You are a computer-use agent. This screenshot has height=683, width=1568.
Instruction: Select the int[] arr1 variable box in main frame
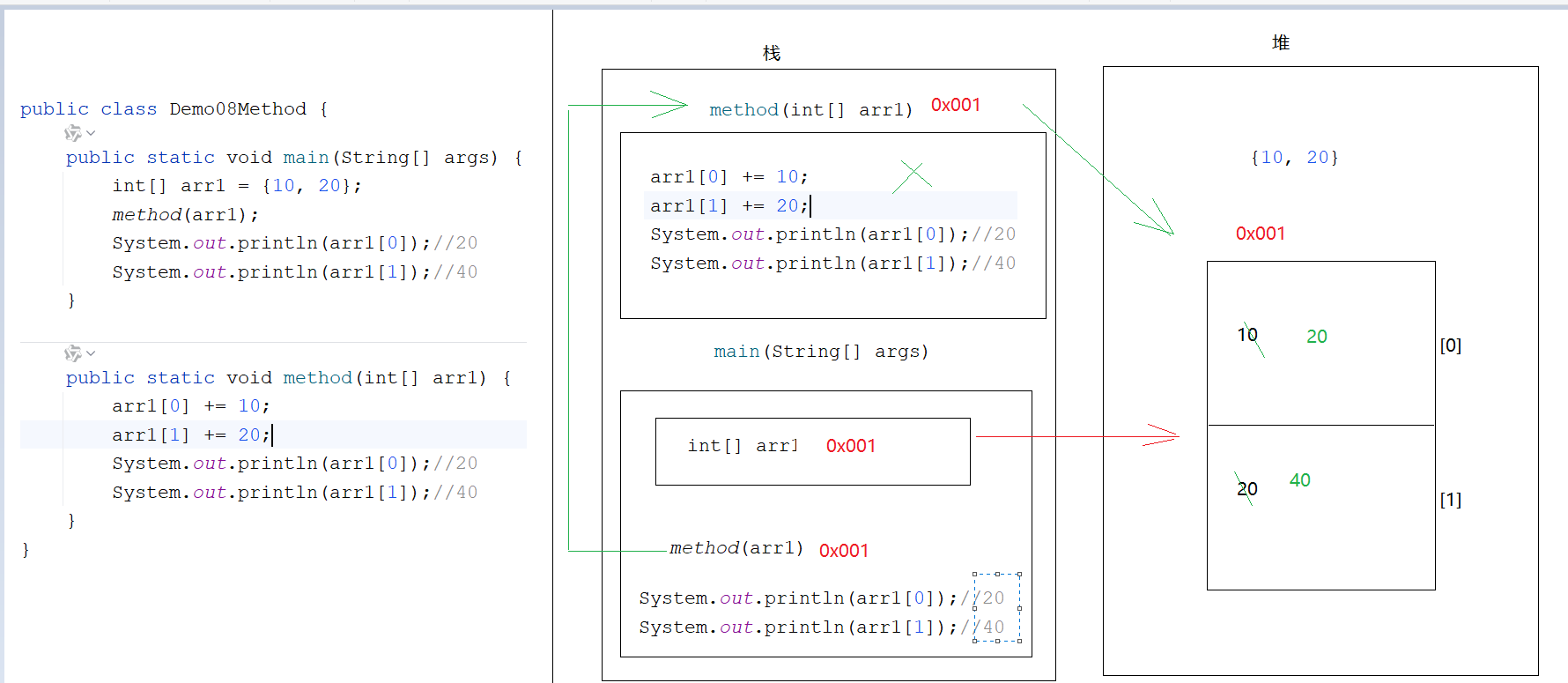coord(812,451)
